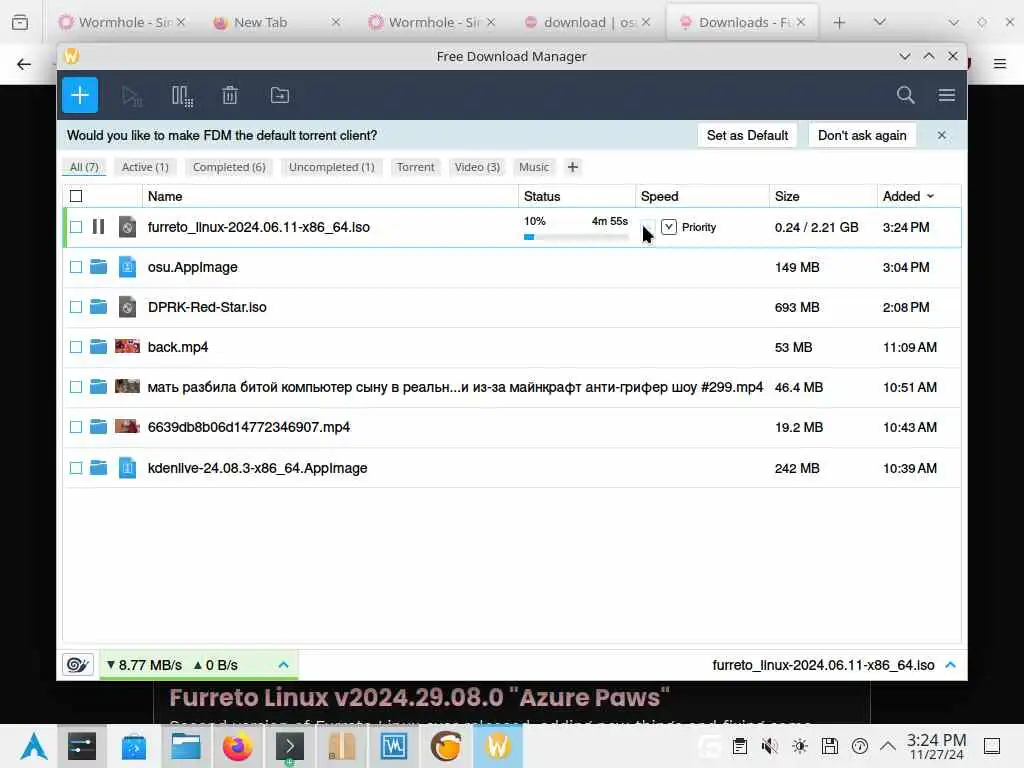Go back with the browser back arrow

click(24, 64)
